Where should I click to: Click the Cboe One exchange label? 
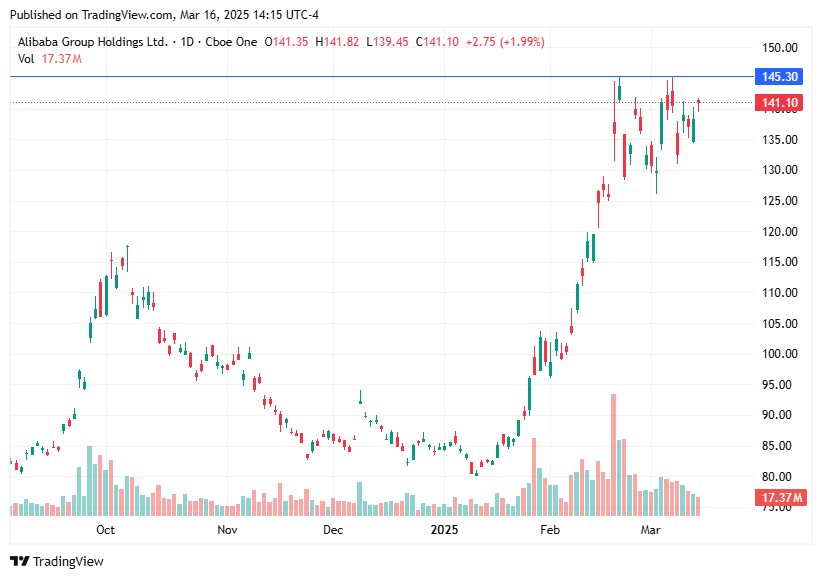[x=231, y=42]
